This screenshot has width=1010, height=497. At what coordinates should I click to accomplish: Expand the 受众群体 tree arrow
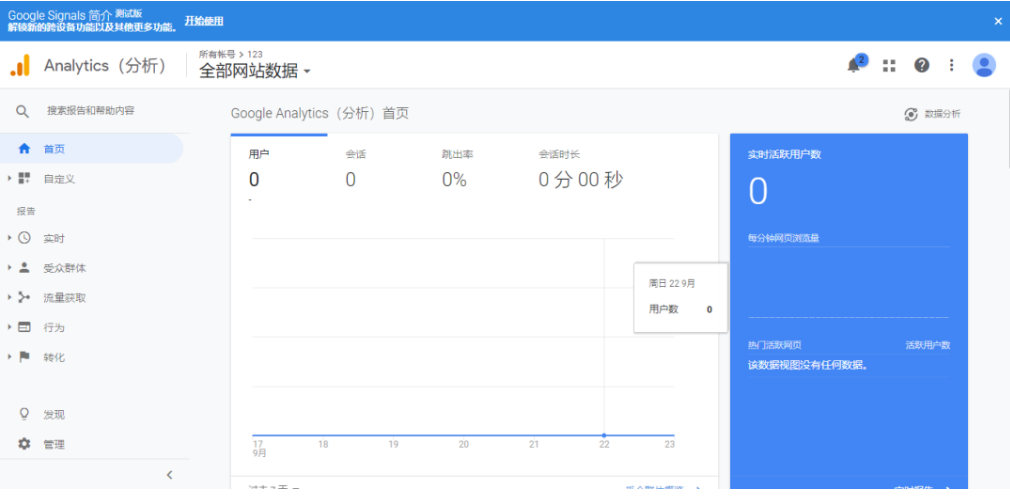pos(10,267)
